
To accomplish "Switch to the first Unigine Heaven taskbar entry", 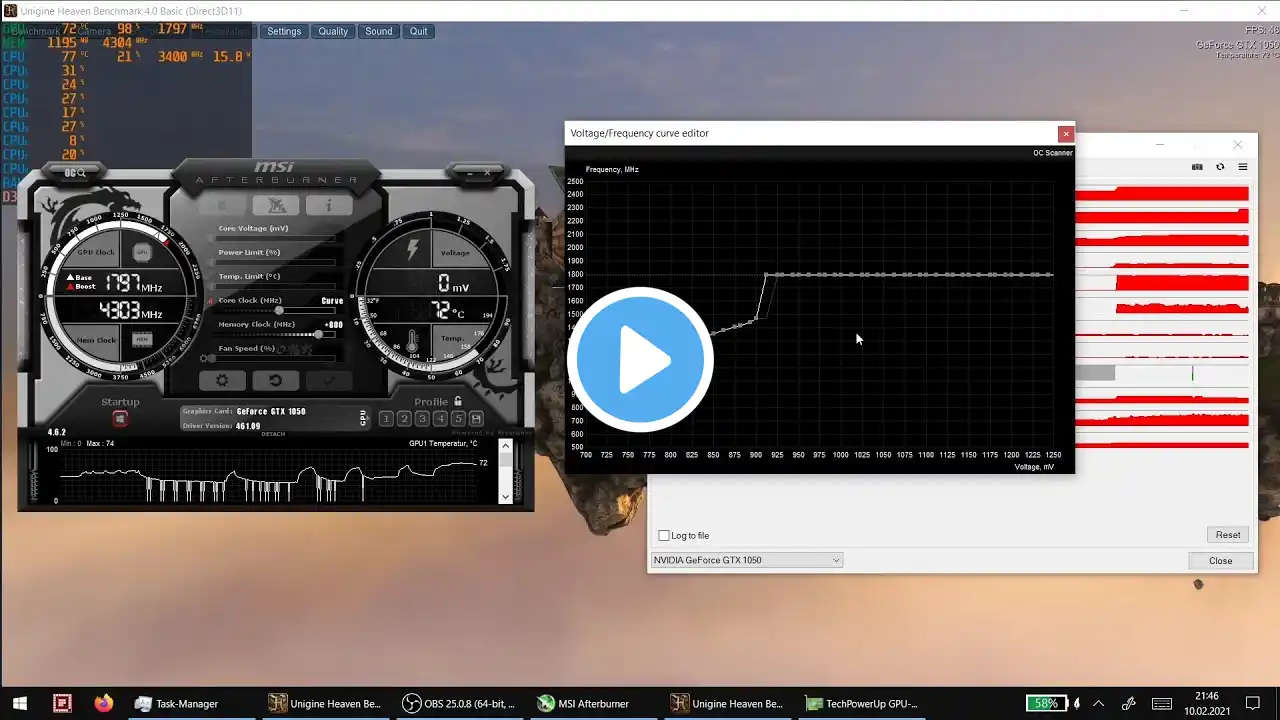I will (325, 703).
